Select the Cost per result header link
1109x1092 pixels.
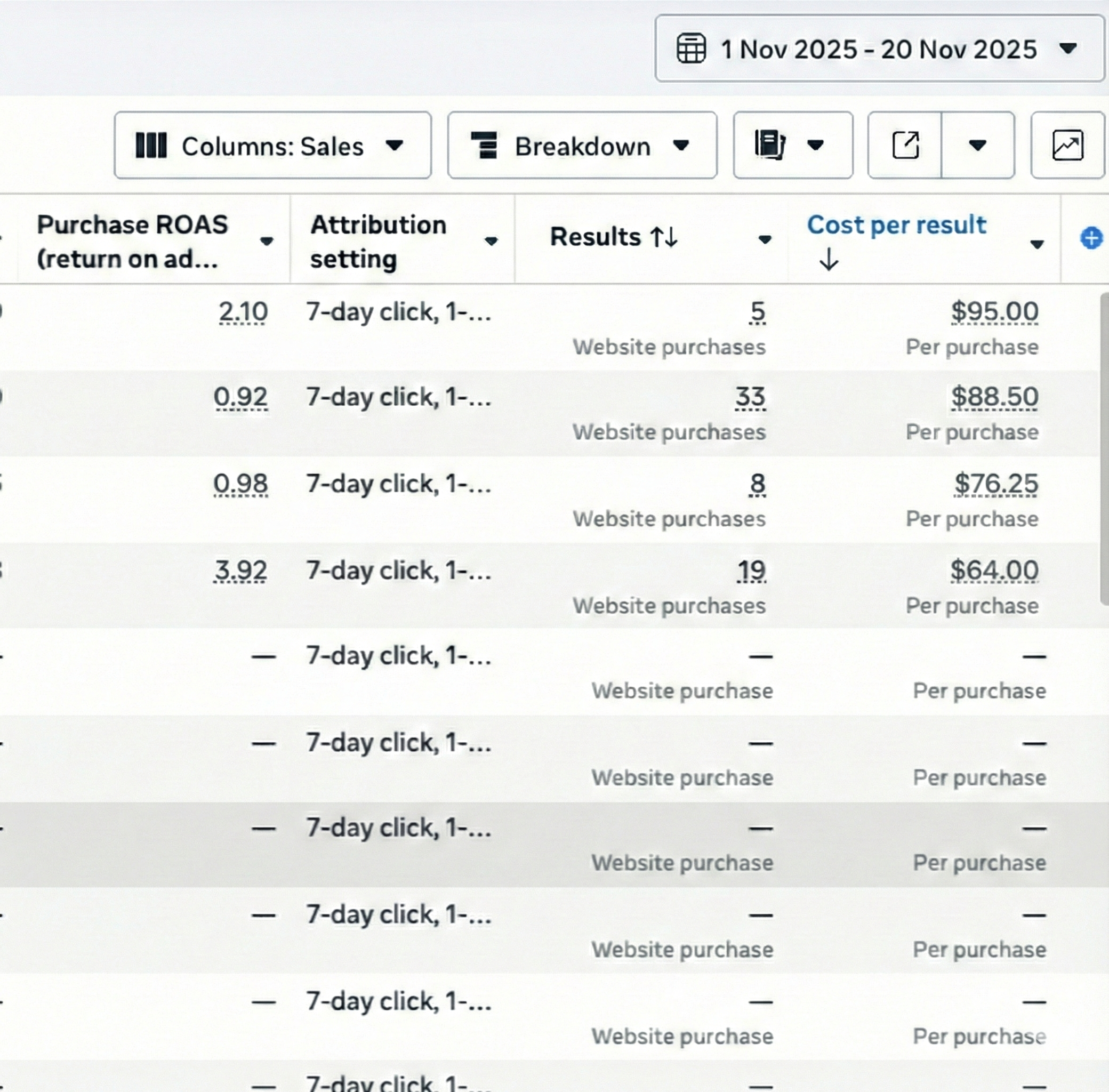[x=896, y=226]
